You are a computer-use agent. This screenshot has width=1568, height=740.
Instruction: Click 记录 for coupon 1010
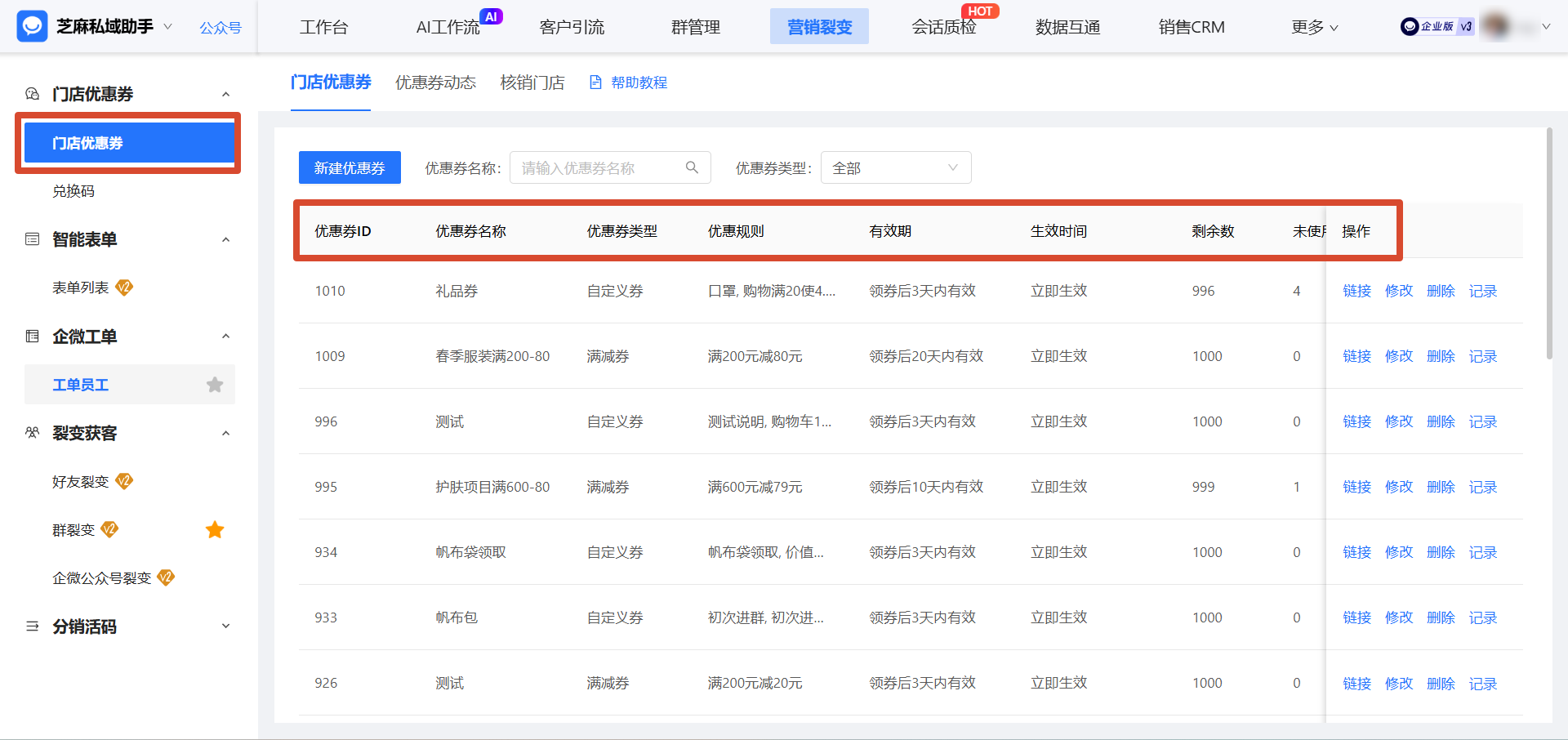click(1483, 291)
